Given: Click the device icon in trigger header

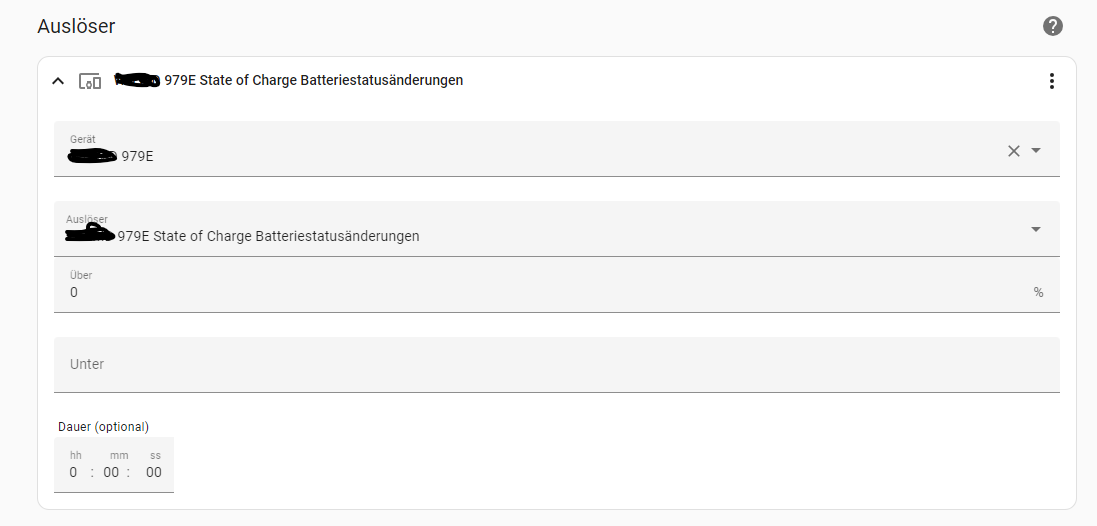Looking at the screenshot, I should coord(90,81).
